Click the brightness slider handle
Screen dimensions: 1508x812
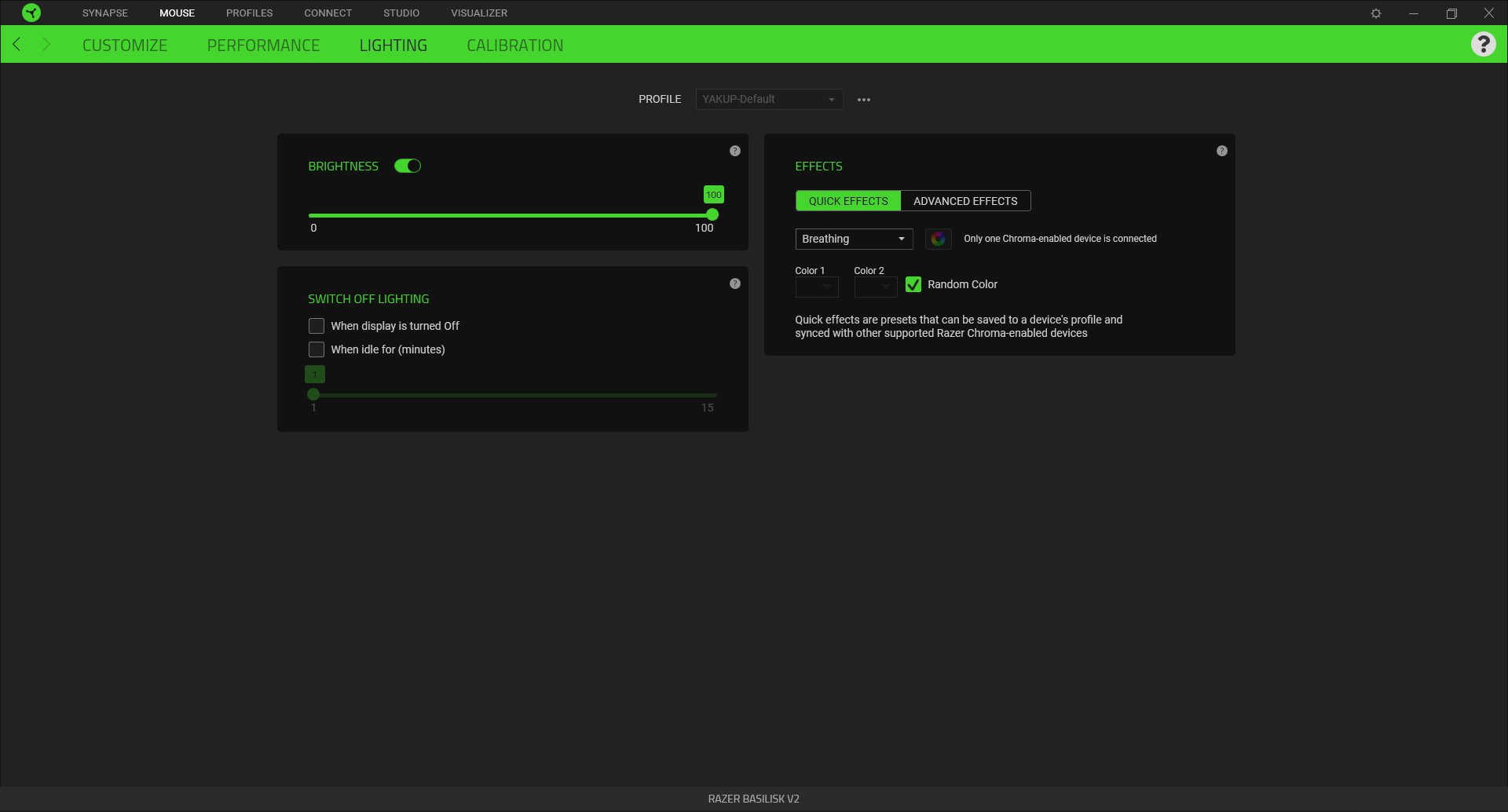click(x=712, y=214)
